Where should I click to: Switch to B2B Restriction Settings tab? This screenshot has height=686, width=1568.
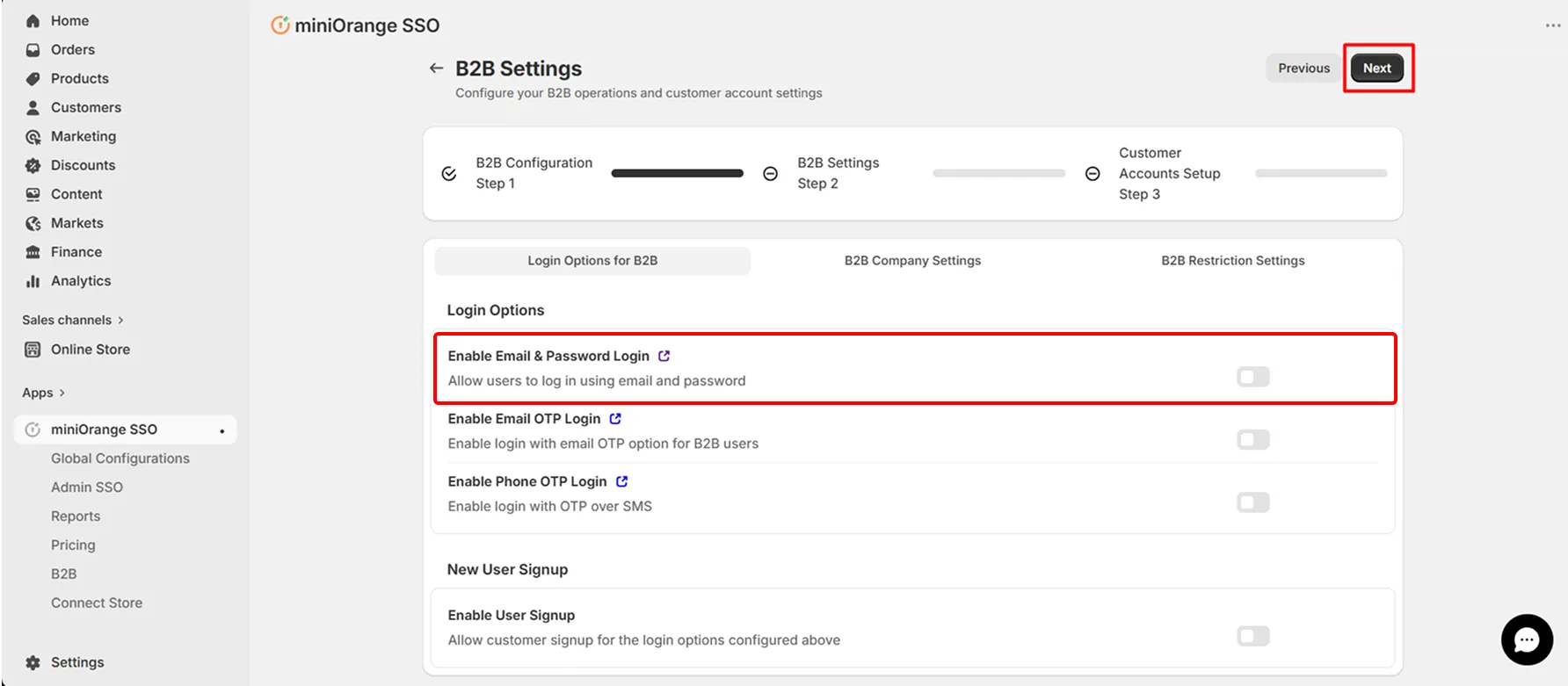click(x=1232, y=261)
